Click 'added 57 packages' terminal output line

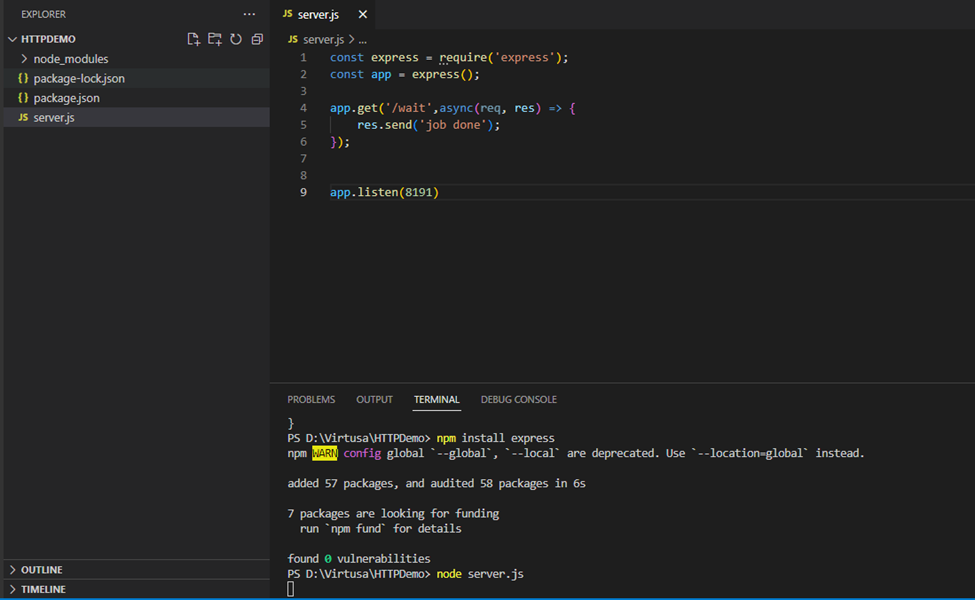tap(437, 484)
